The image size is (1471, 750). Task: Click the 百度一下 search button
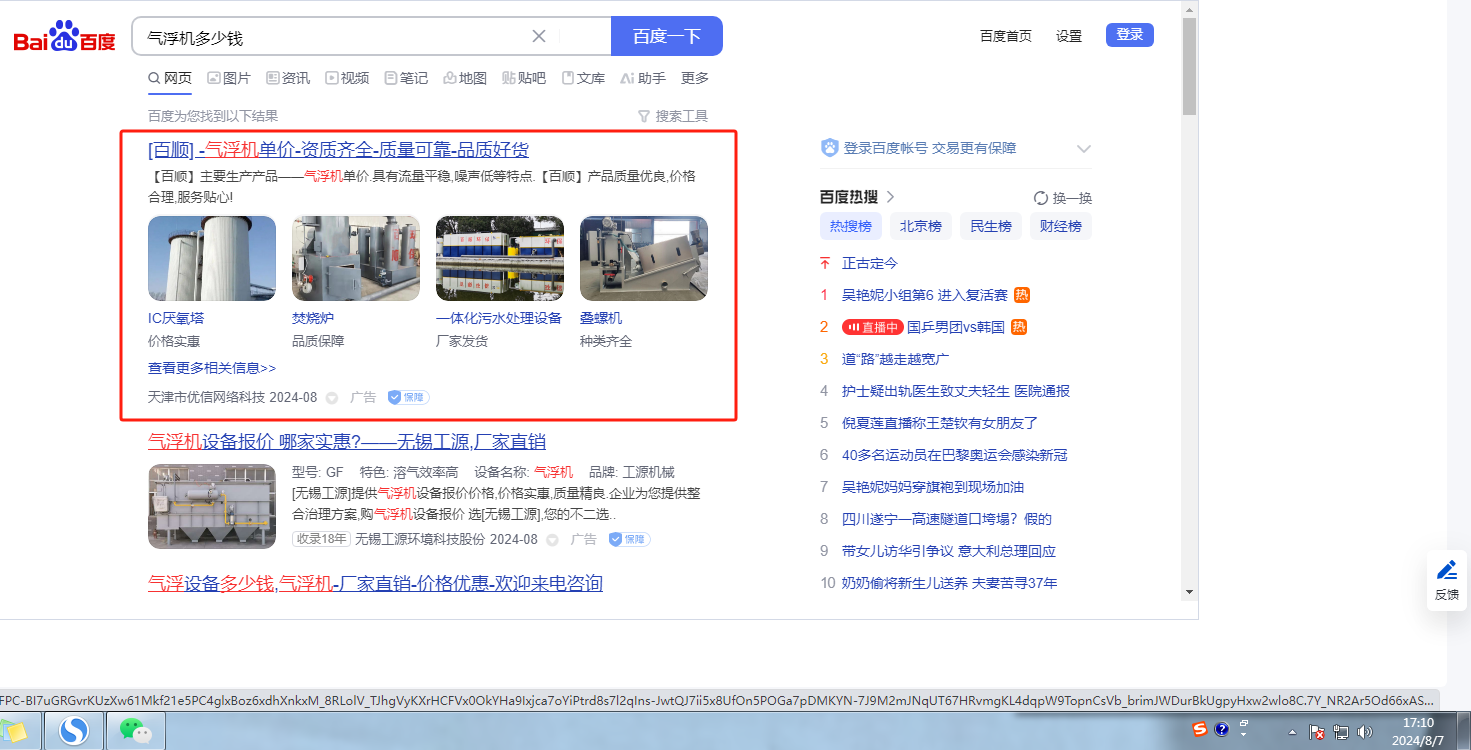click(667, 36)
